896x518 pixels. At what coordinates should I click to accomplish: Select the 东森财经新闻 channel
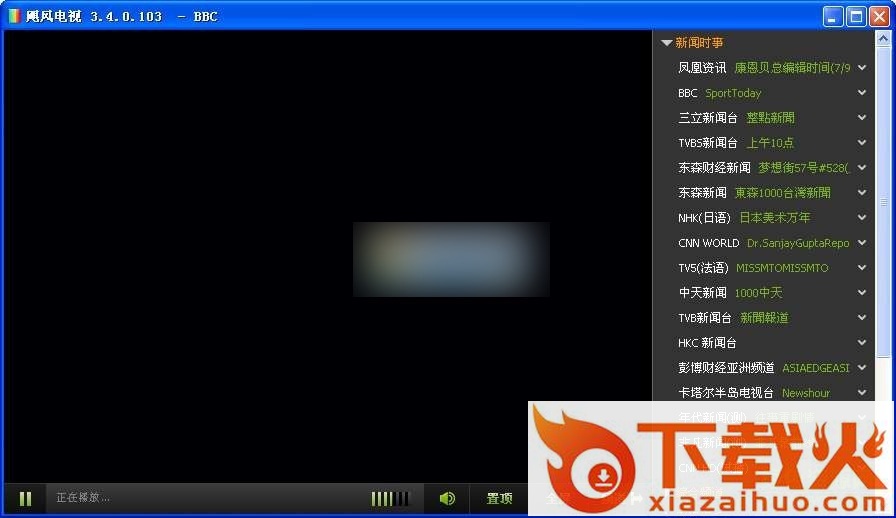click(x=714, y=168)
